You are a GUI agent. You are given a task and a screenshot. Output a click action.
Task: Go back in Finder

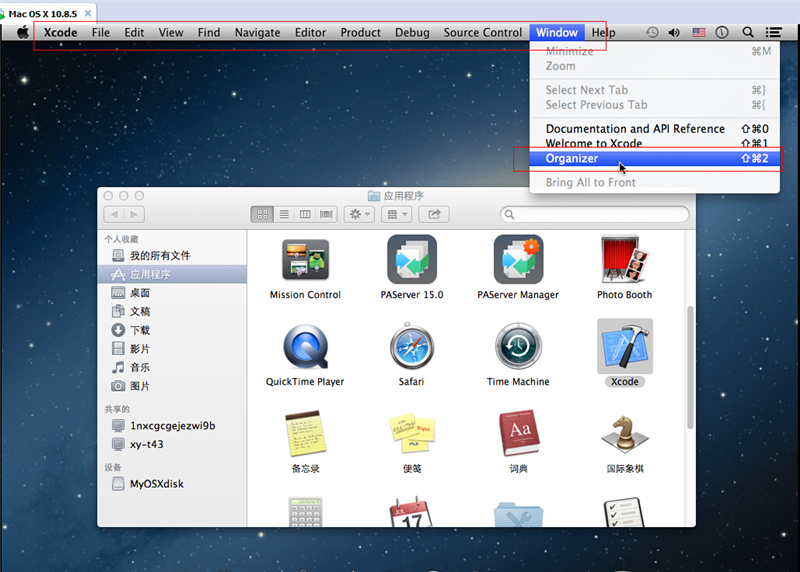(114, 214)
